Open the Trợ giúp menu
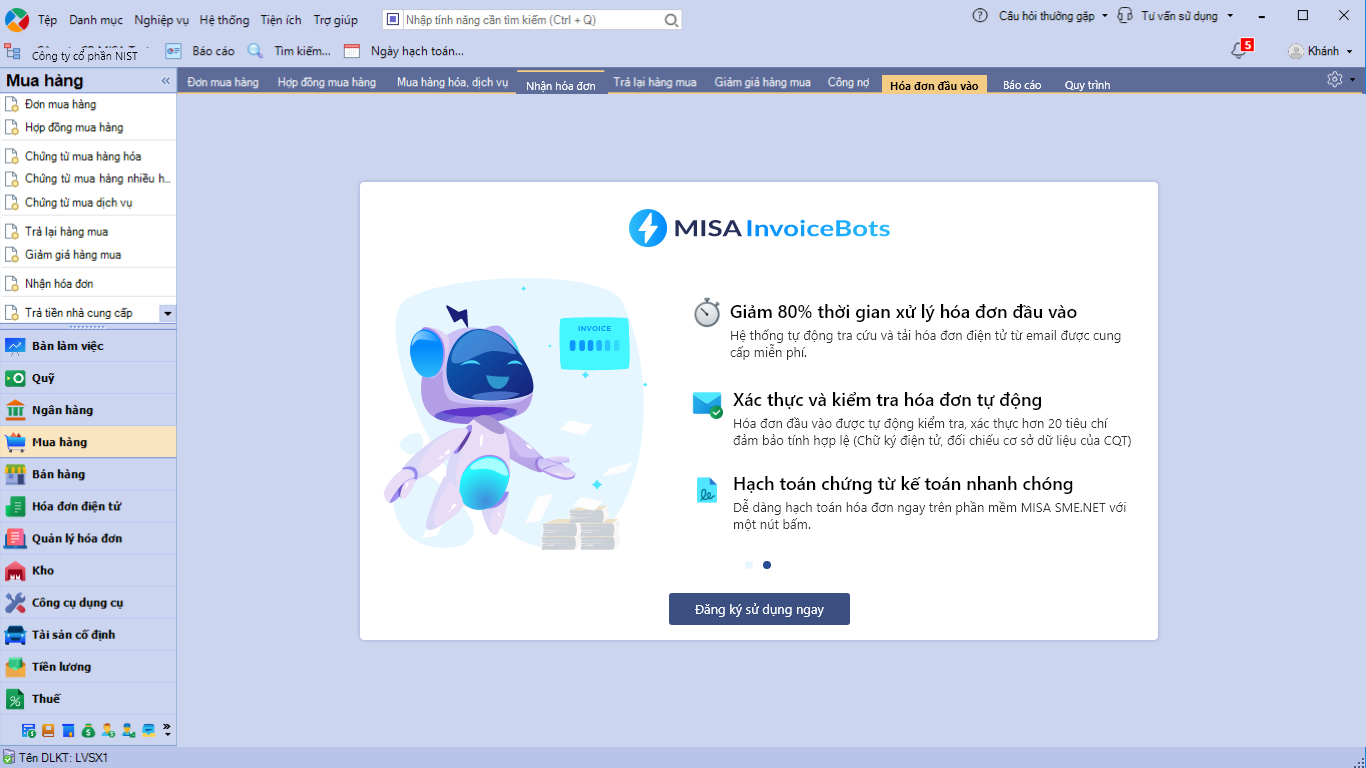This screenshot has width=1366, height=768. 335,20
